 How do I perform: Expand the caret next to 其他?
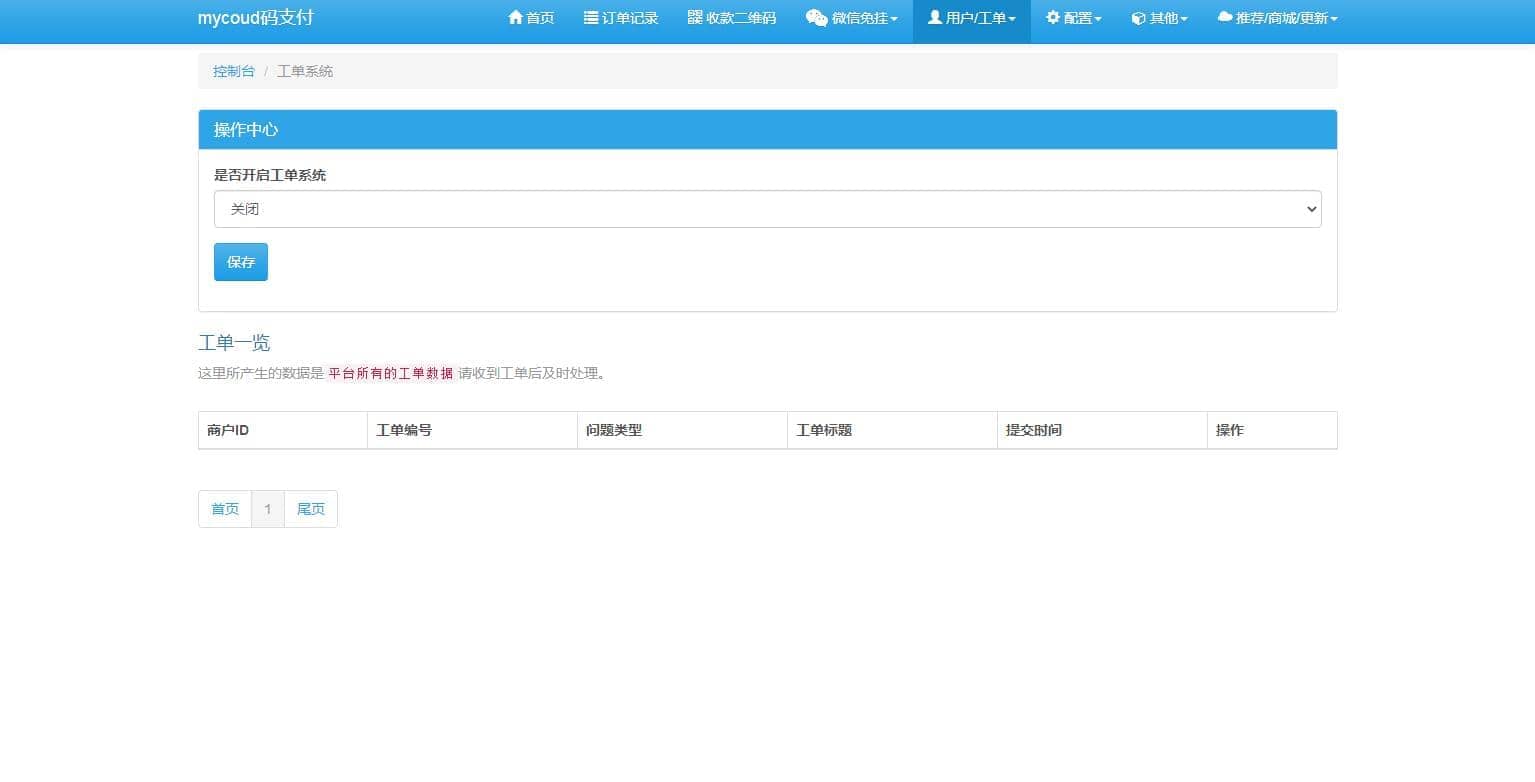coord(1184,19)
